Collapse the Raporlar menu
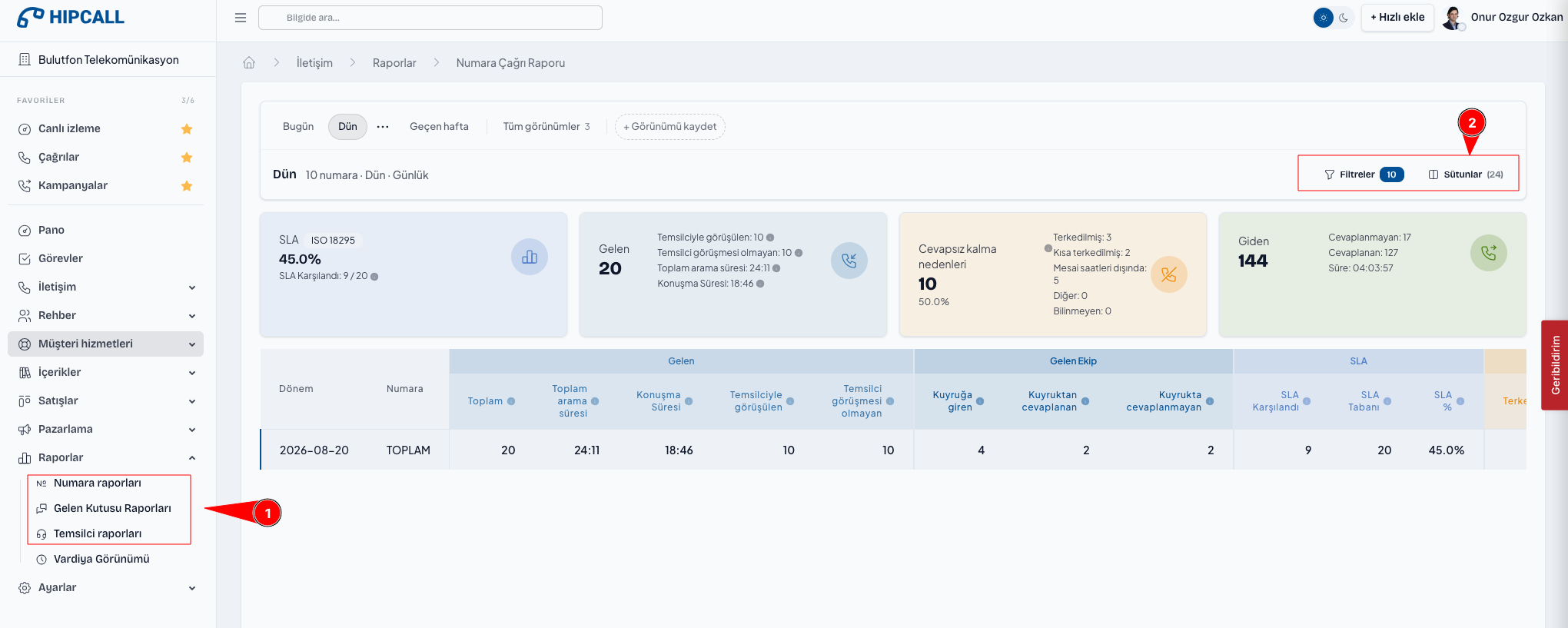 click(x=106, y=457)
